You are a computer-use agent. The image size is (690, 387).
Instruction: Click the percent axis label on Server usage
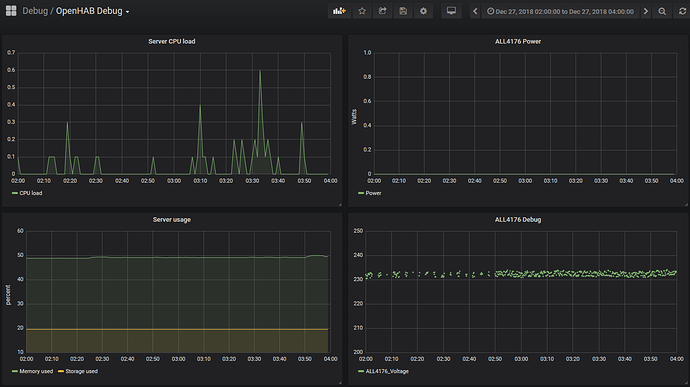(8, 295)
